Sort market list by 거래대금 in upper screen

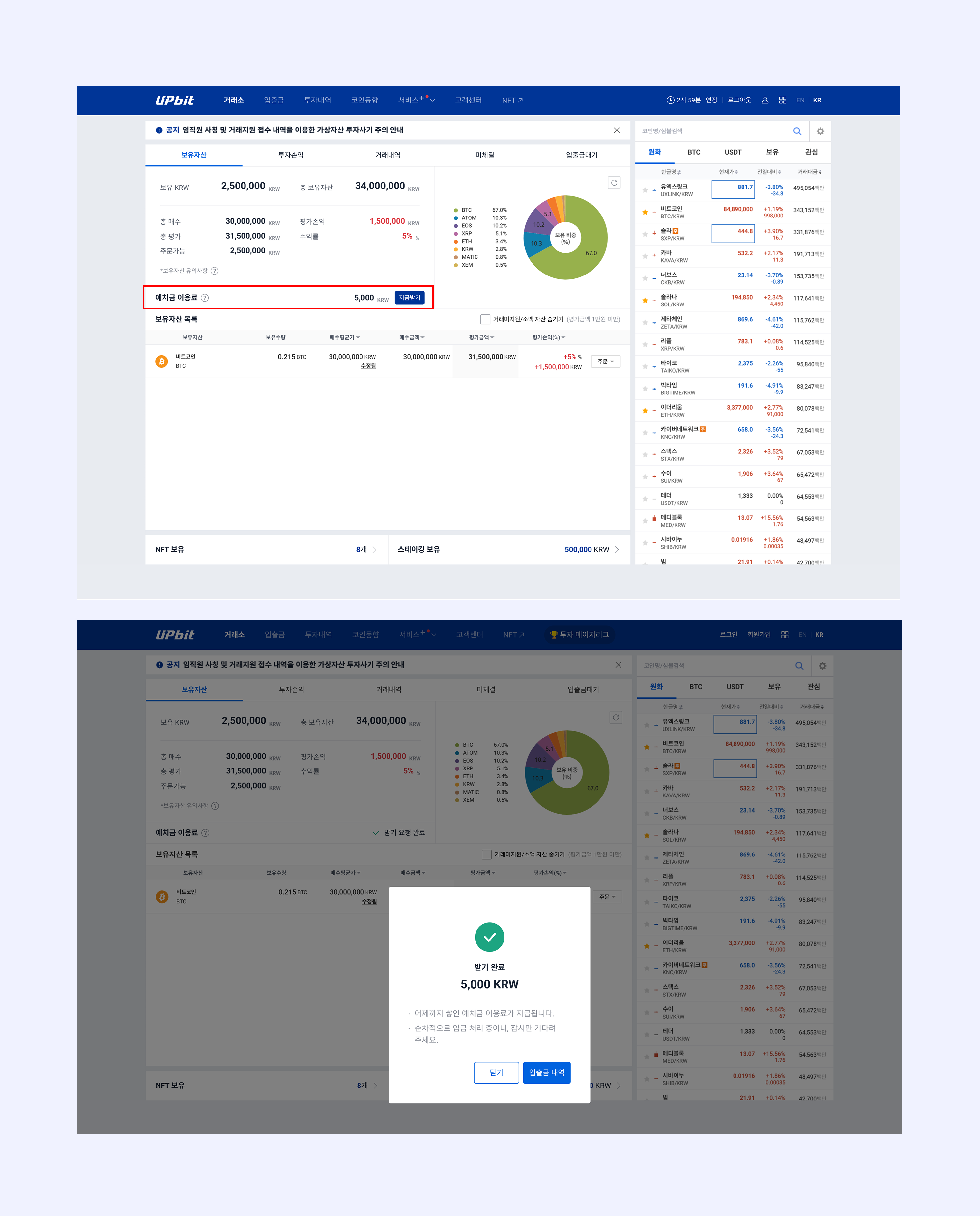pyautogui.click(x=810, y=172)
